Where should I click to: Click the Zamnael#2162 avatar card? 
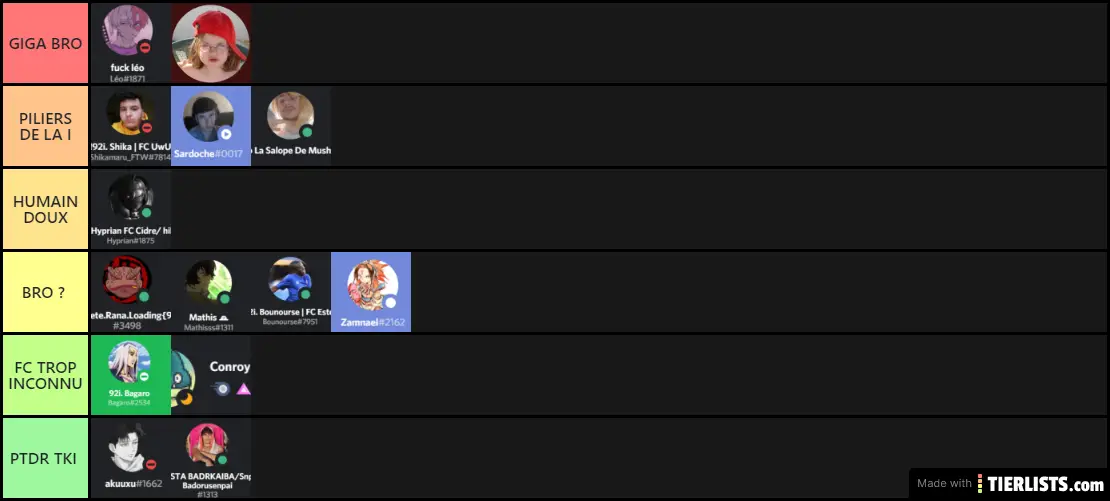point(371,292)
